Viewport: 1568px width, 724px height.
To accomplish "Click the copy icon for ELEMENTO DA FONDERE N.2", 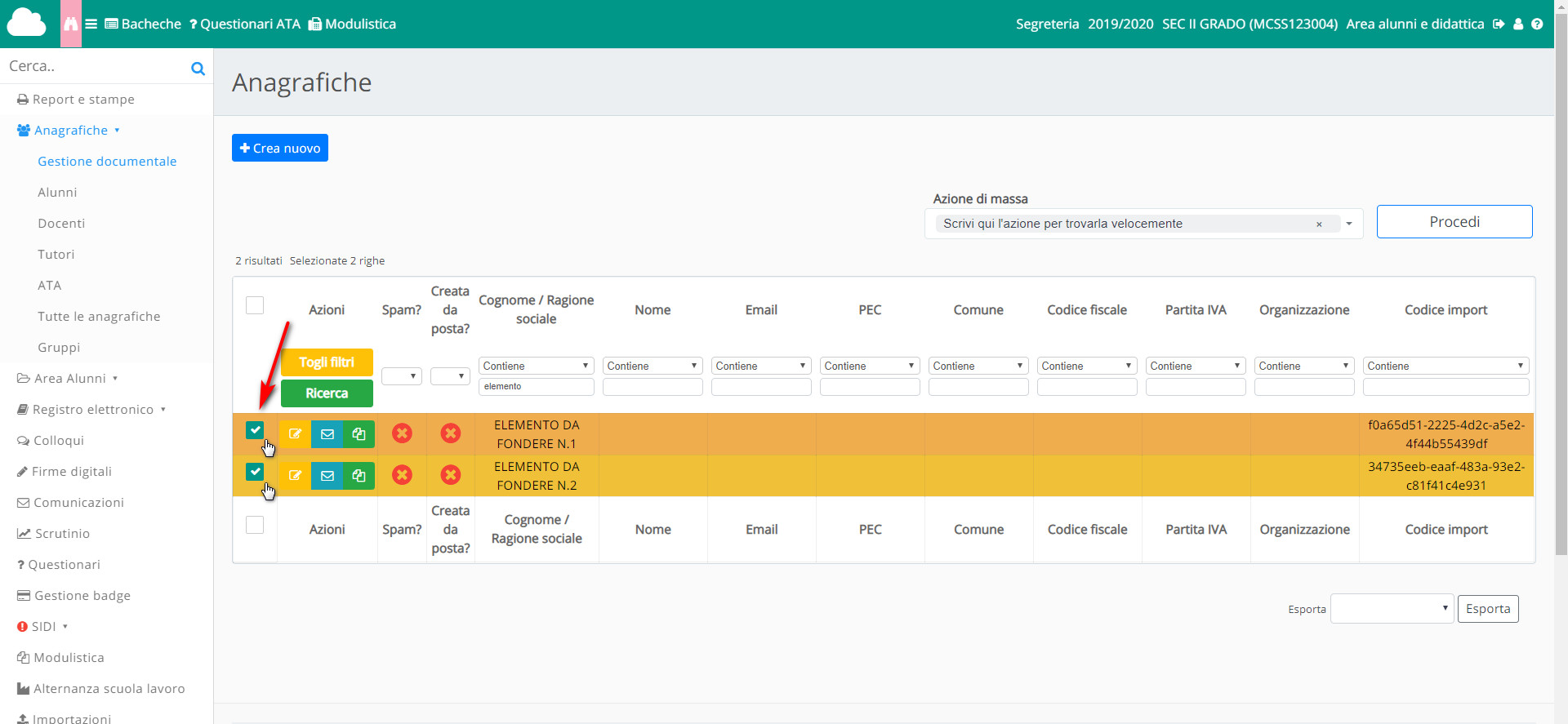I will click(x=359, y=476).
